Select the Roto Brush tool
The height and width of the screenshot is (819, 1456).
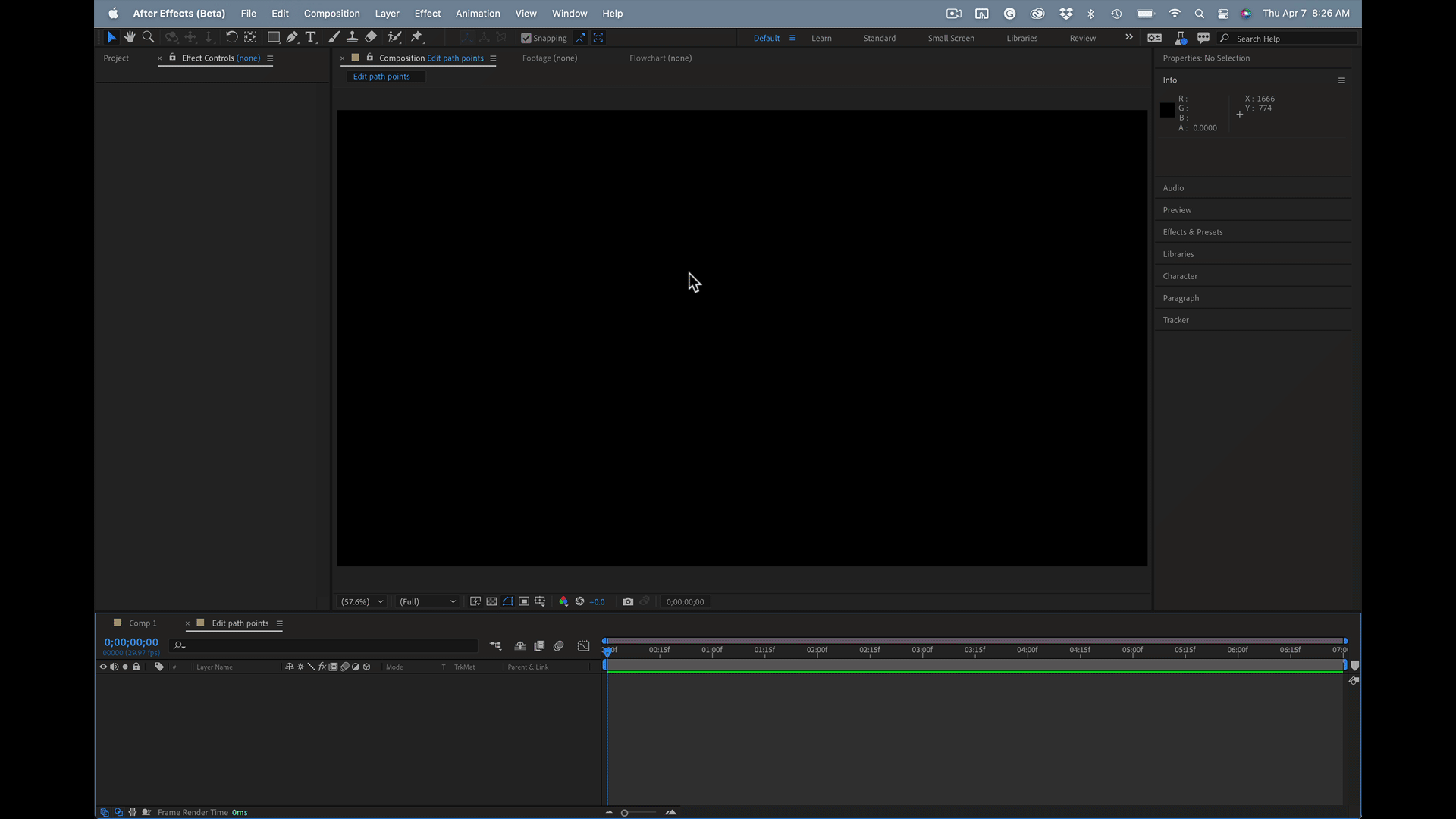pos(394,37)
